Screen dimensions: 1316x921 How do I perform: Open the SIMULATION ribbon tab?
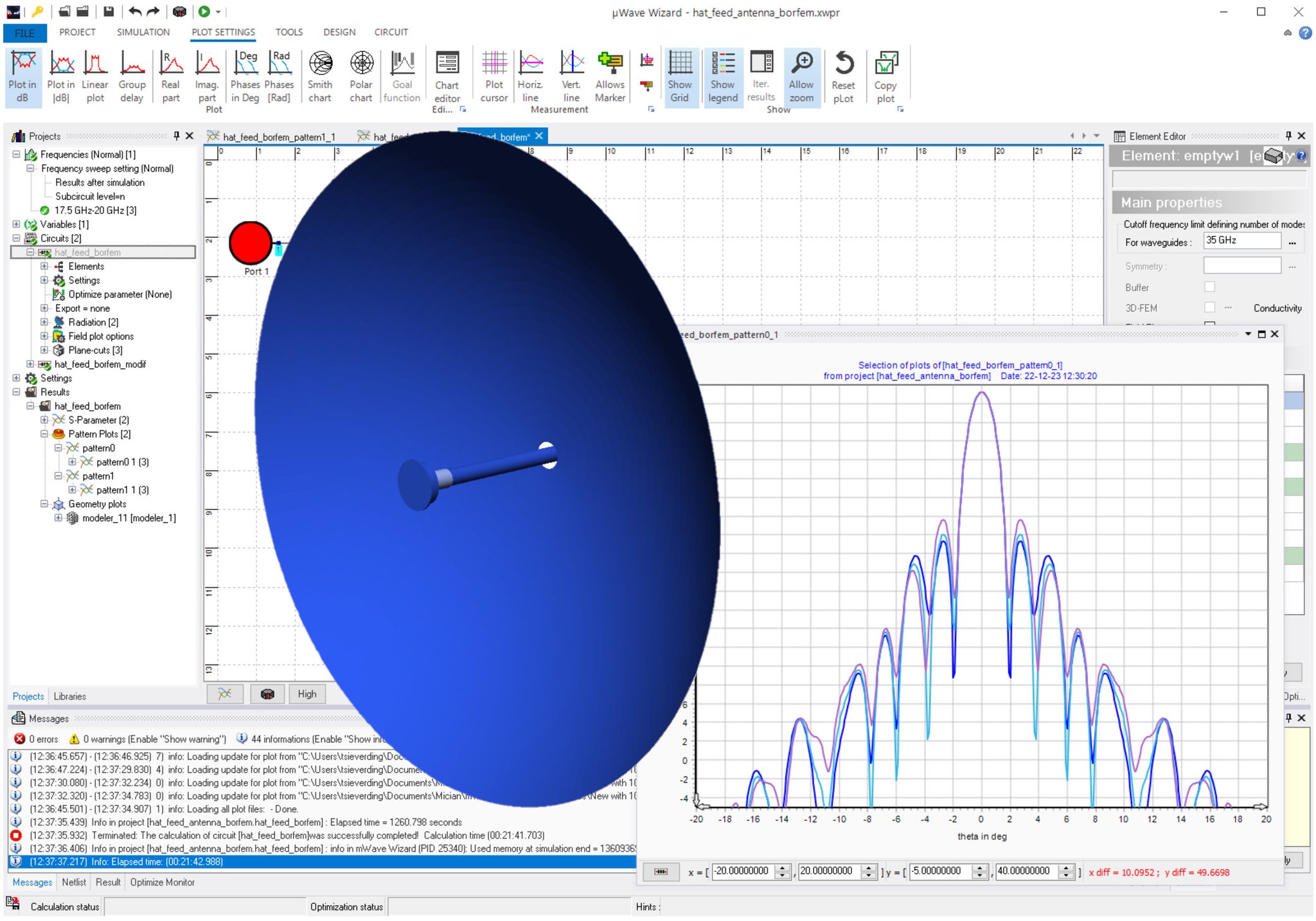(x=143, y=32)
